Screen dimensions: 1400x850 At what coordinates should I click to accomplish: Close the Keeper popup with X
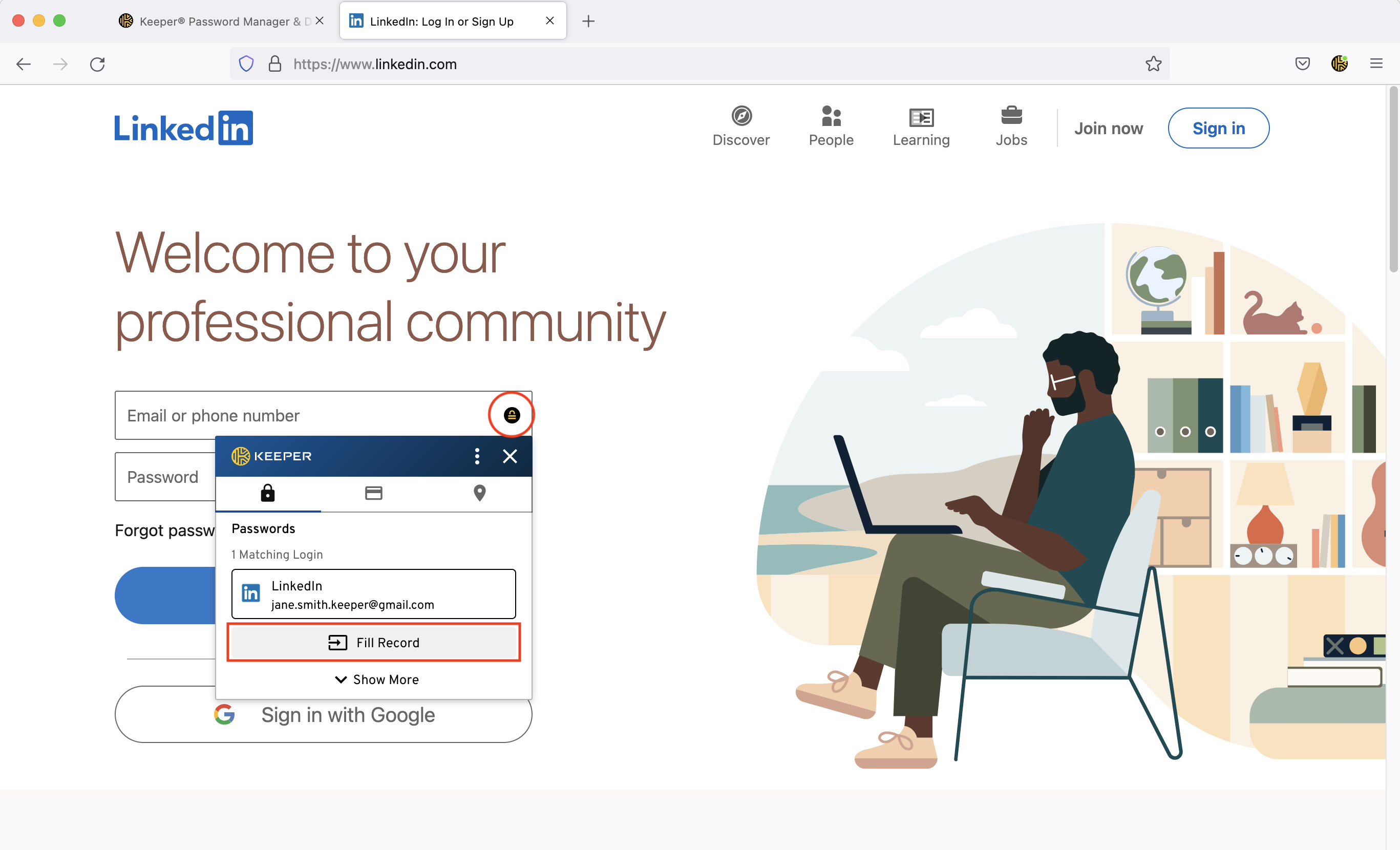coord(510,456)
